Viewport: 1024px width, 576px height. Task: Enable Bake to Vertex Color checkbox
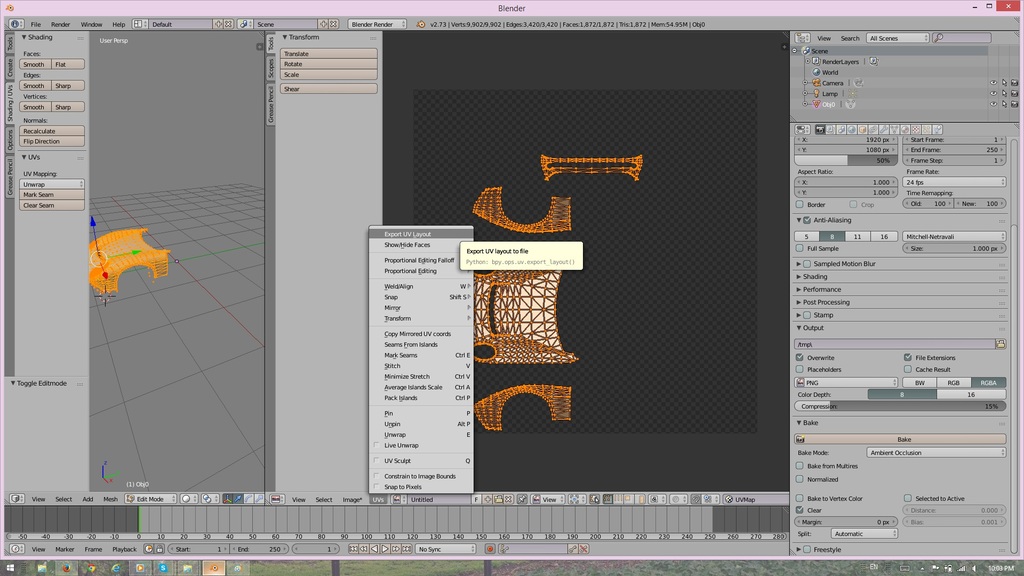pyautogui.click(x=800, y=498)
